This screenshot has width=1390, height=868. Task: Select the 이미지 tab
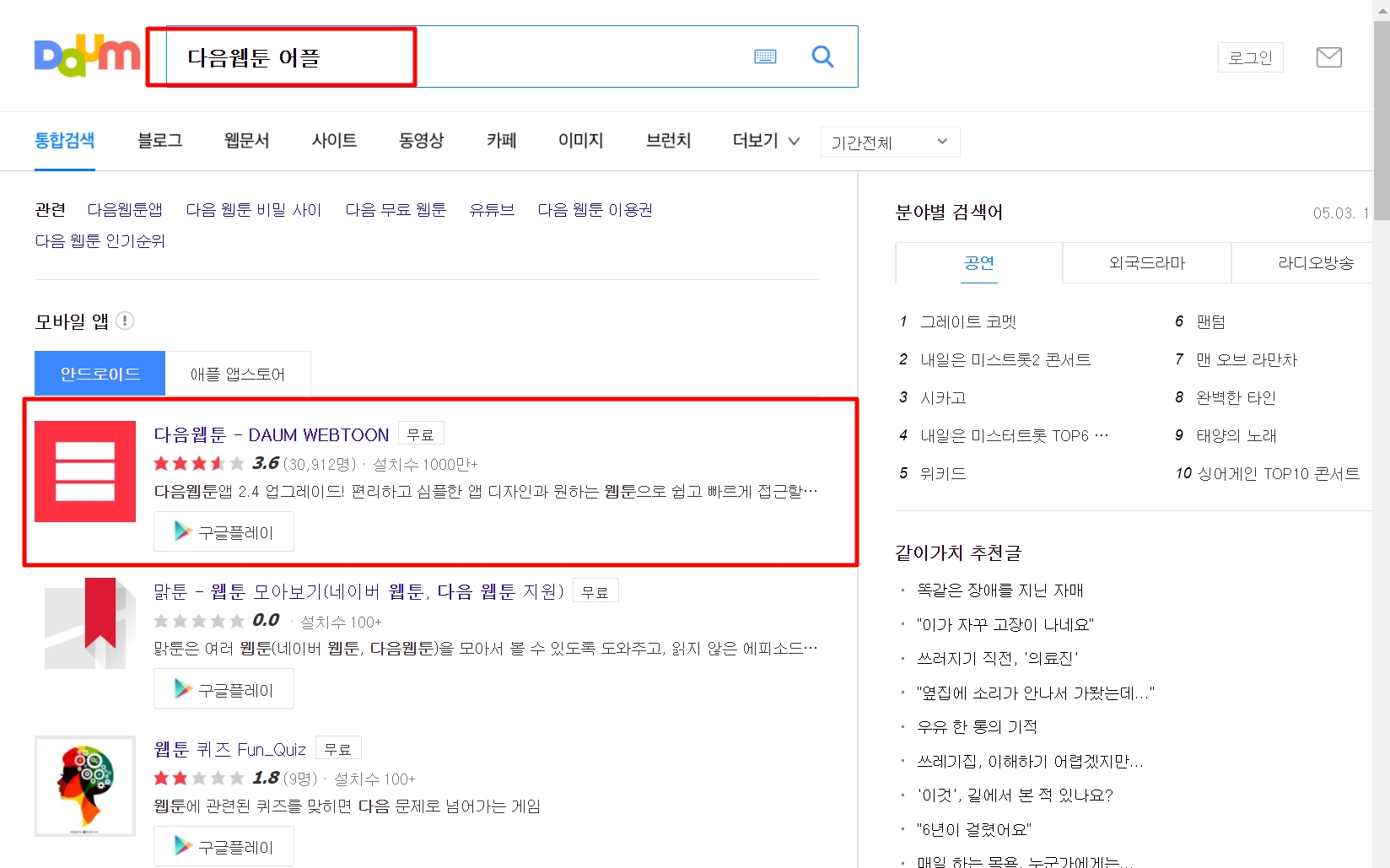[581, 140]
